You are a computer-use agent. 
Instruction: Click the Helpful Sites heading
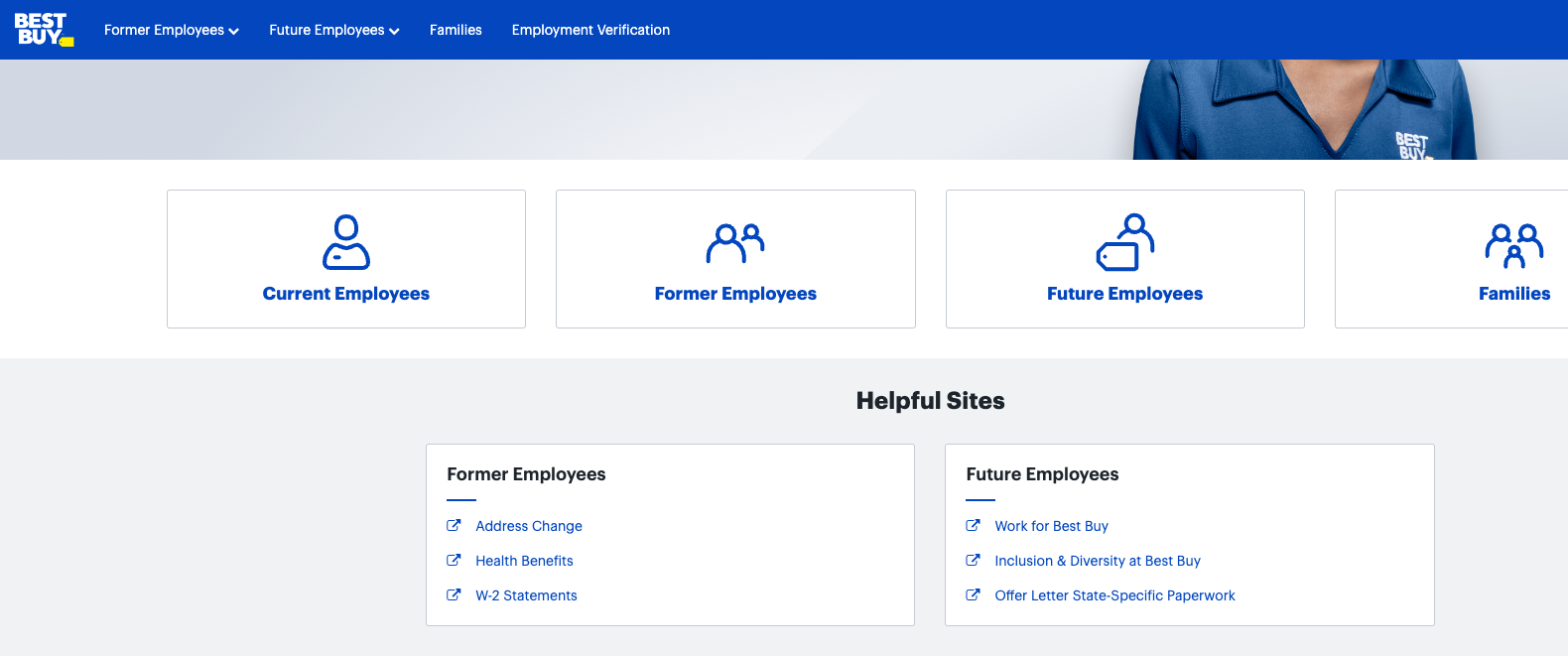931,401
